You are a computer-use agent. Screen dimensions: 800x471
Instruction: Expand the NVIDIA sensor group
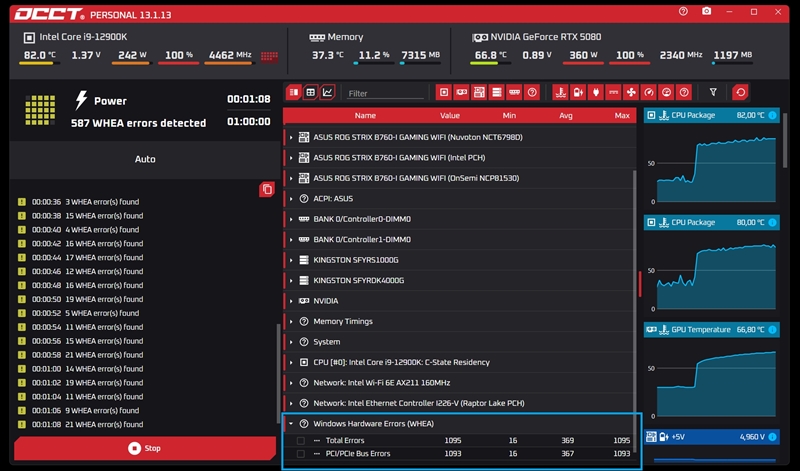[291, 301]
